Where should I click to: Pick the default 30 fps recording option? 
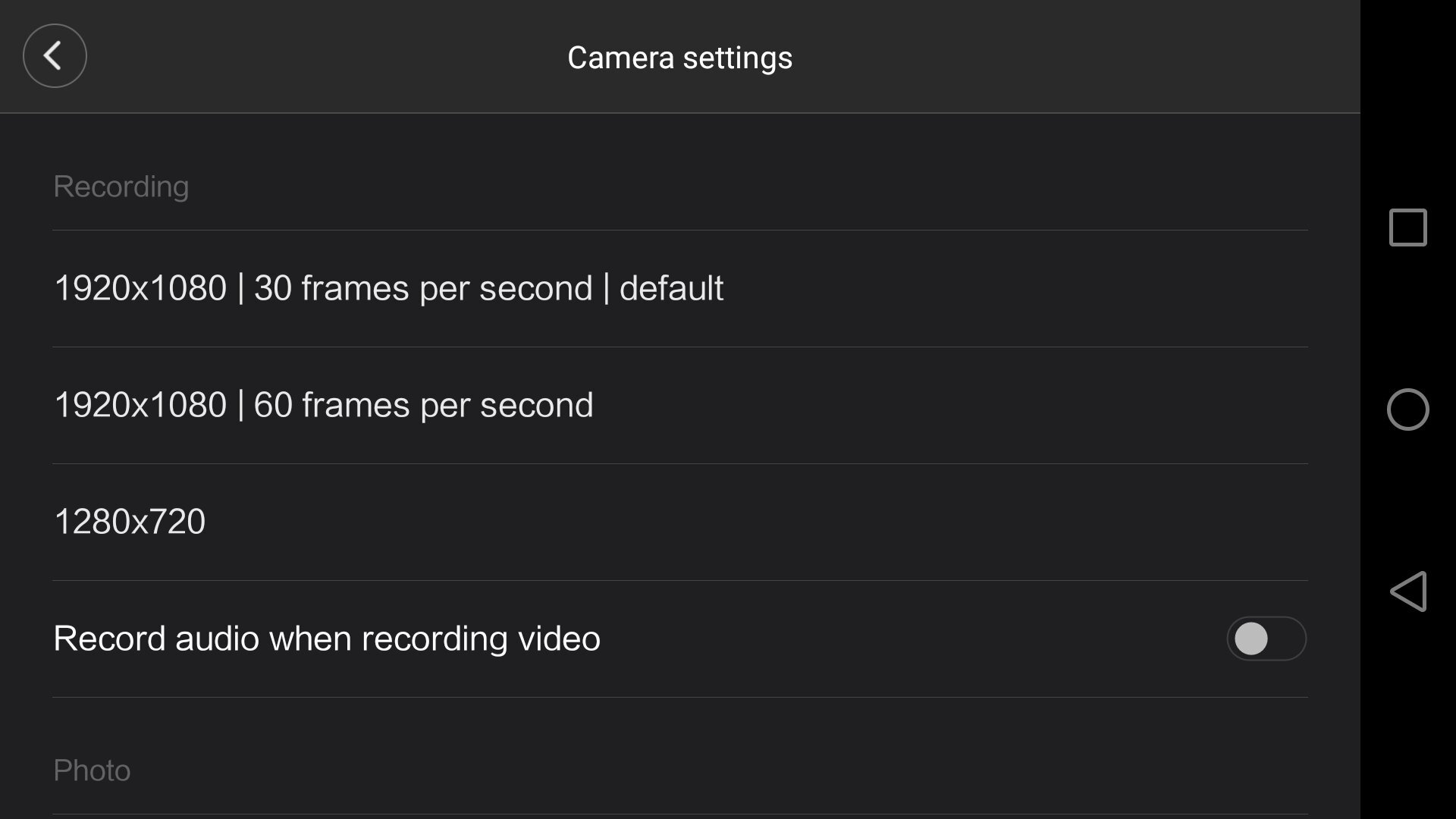click(388, 288)
